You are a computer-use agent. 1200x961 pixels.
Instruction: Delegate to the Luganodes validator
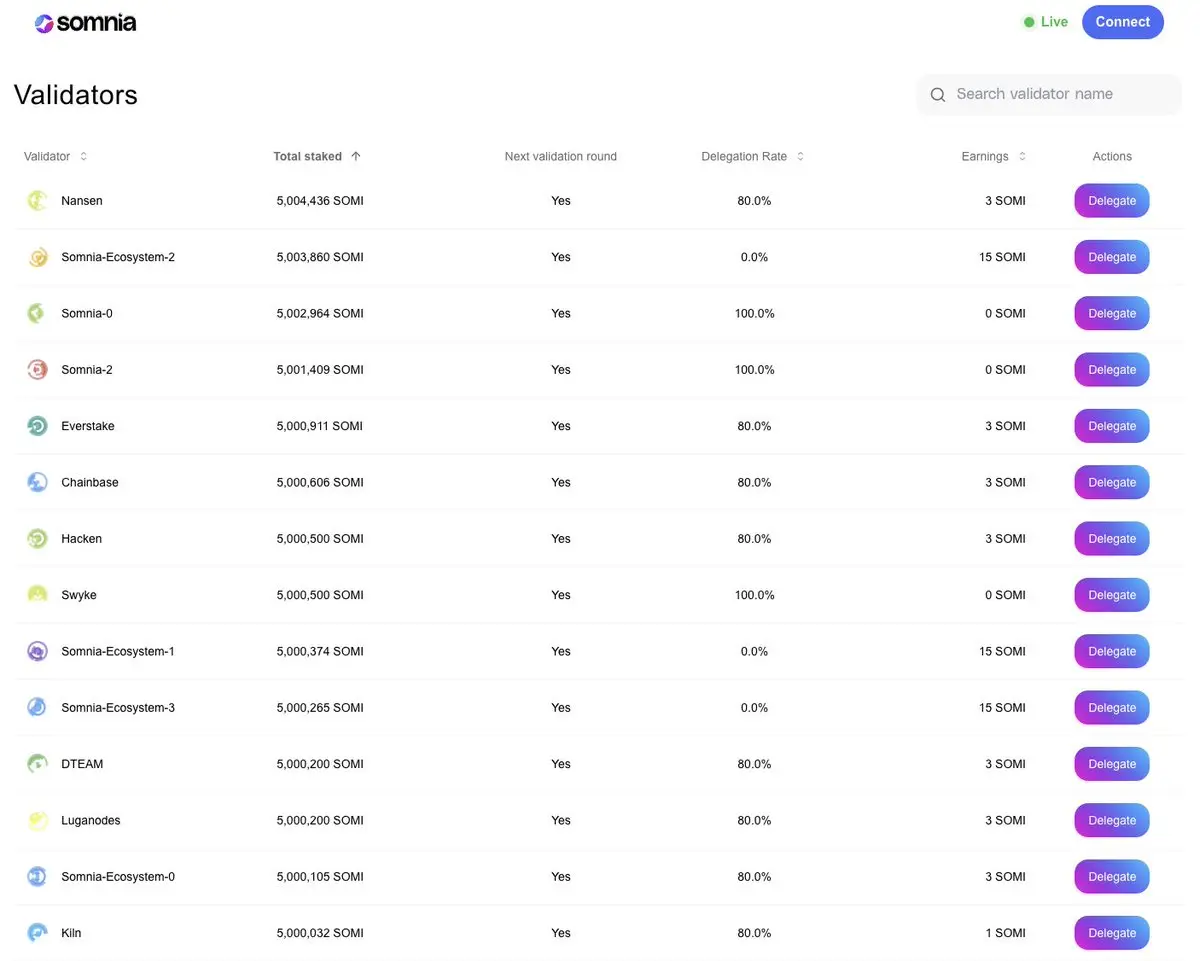coord(1112,820)
